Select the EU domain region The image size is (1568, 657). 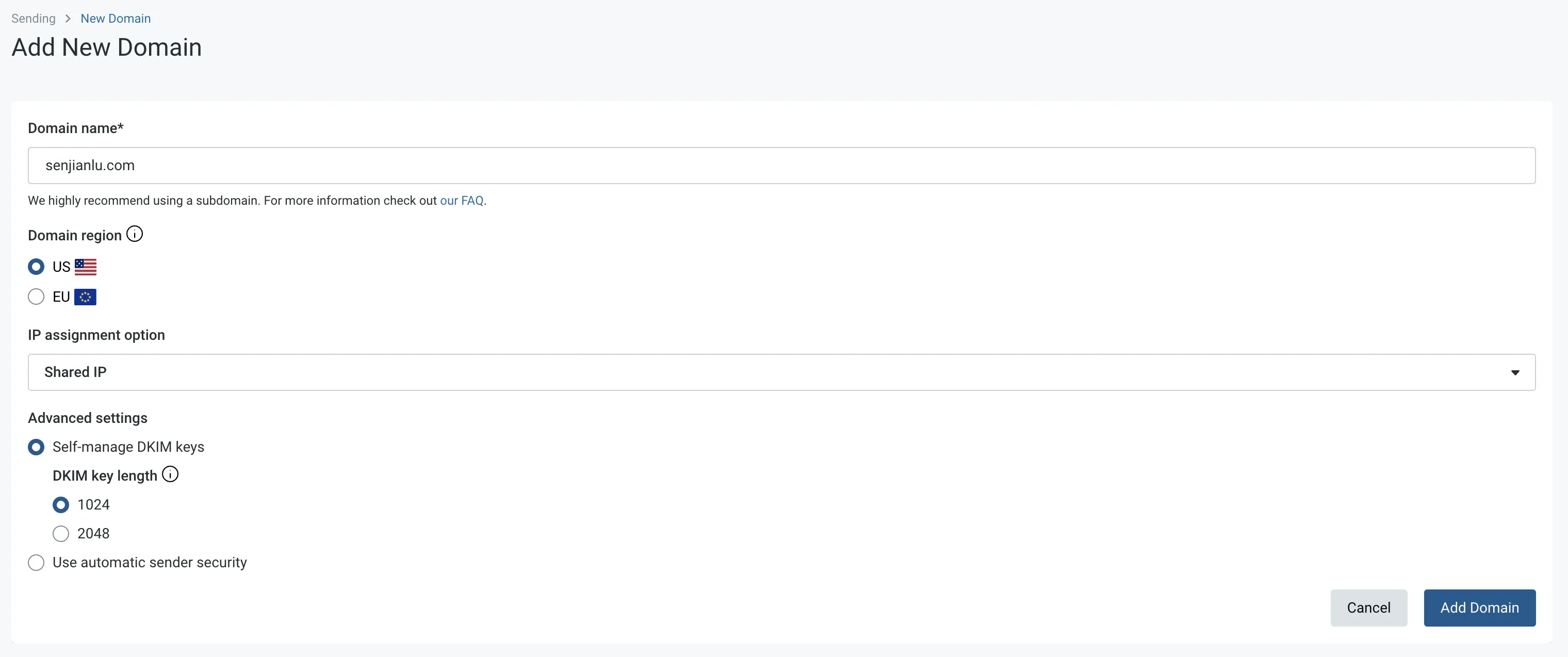[x=37, y=297]
